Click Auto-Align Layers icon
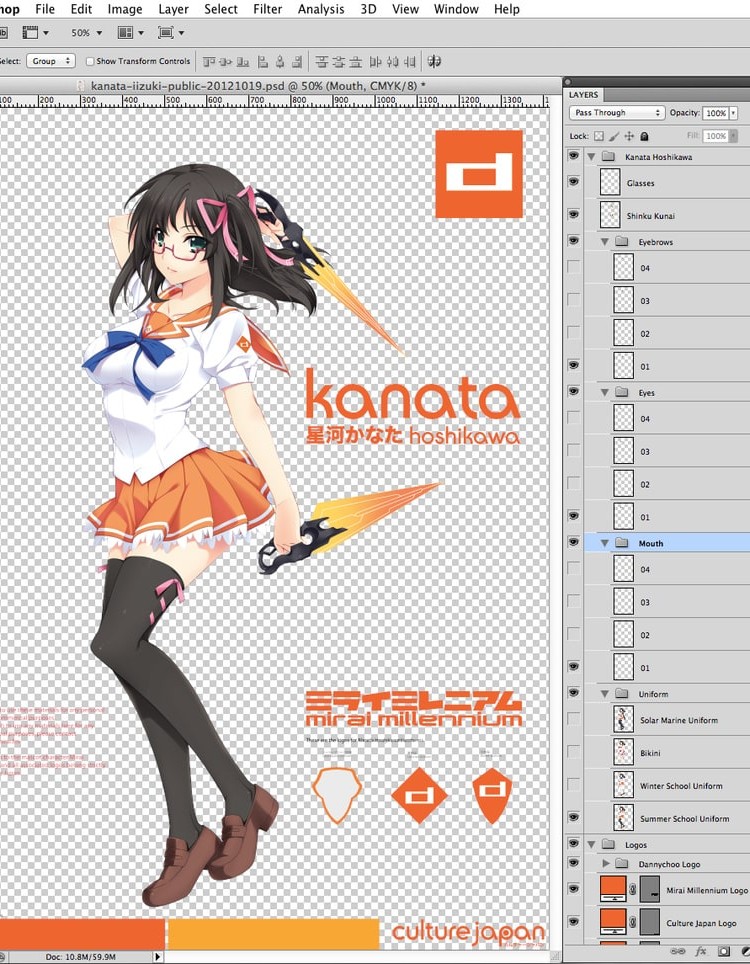 pos(434,61)
